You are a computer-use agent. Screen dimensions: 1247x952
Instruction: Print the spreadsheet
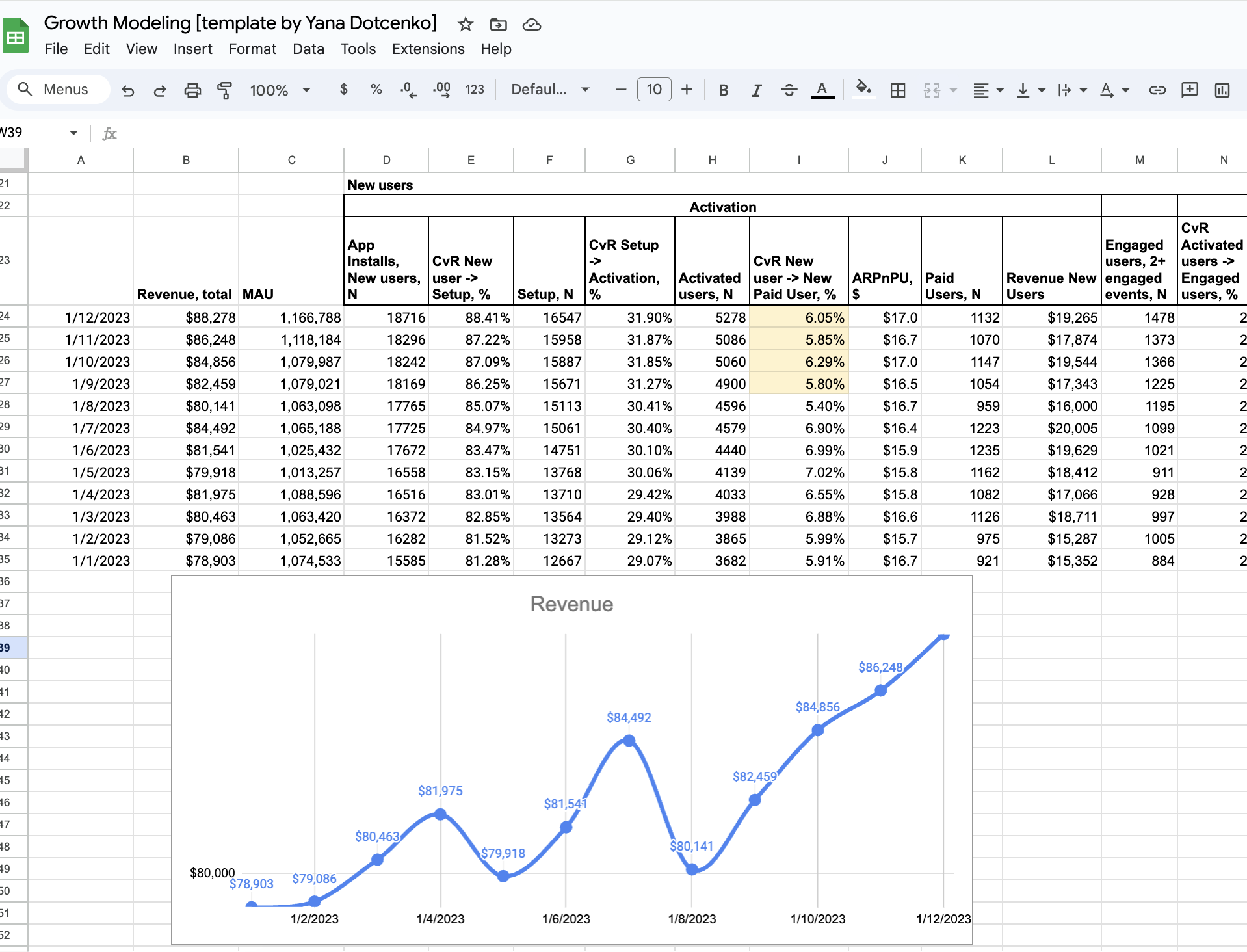click(192, 90)
